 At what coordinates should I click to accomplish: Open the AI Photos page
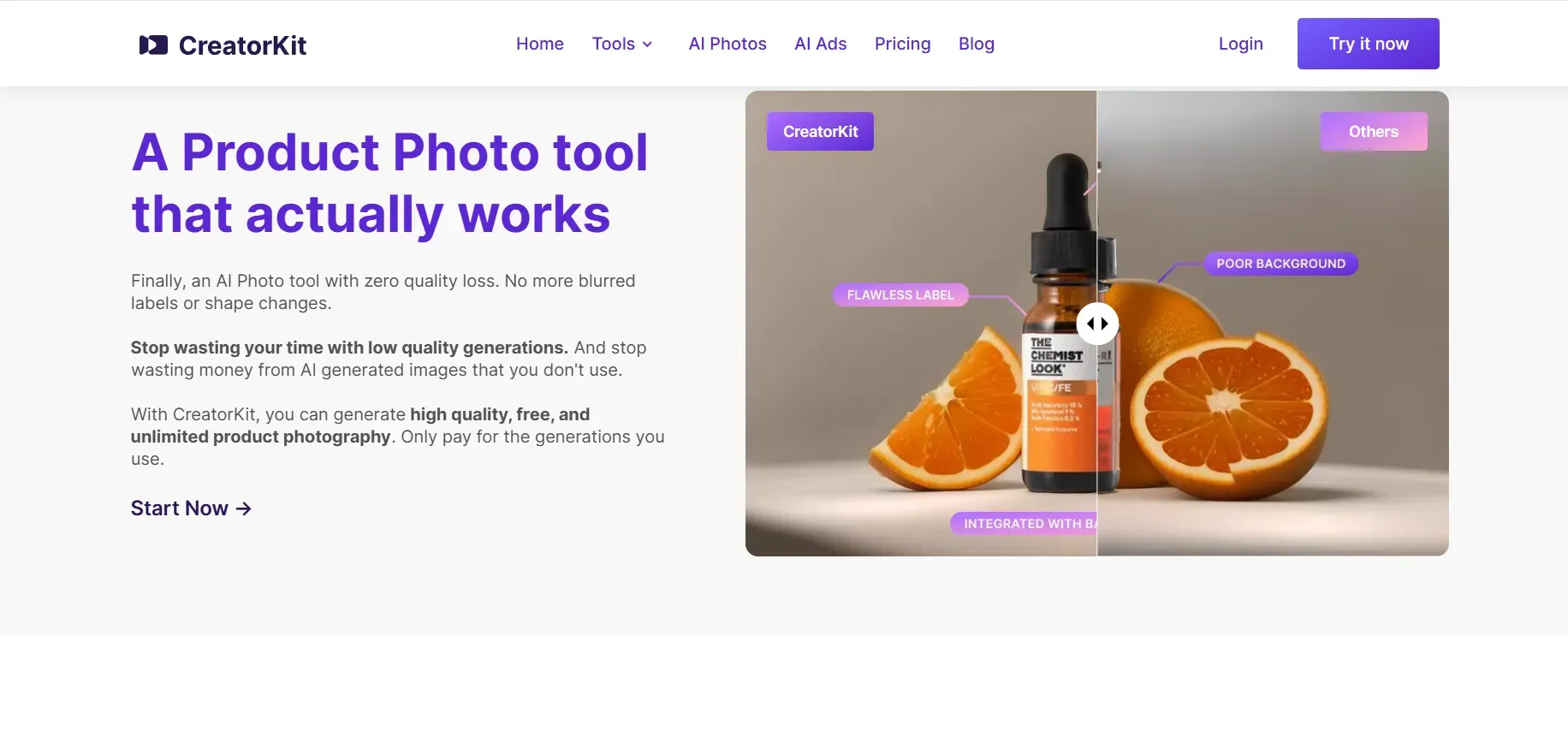tap(728, 44)
